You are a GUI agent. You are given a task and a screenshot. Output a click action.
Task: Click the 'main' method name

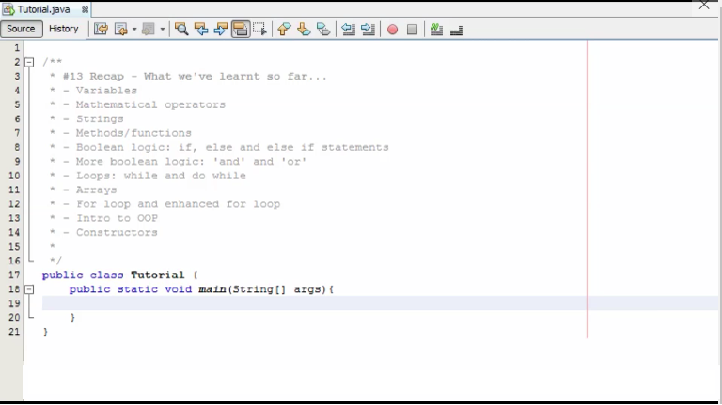pos(212,289)
